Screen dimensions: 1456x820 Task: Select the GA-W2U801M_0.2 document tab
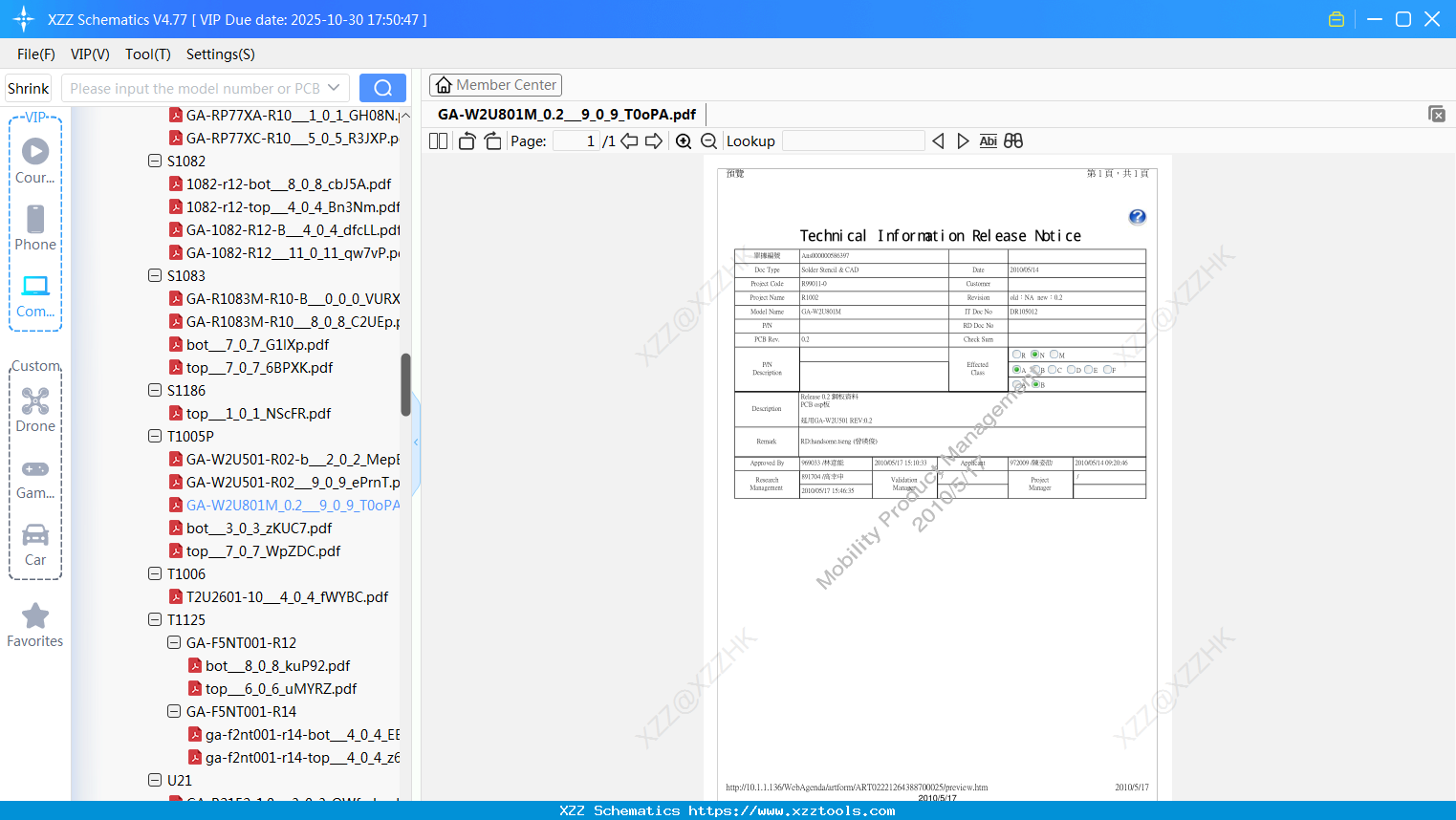[567, 115]
